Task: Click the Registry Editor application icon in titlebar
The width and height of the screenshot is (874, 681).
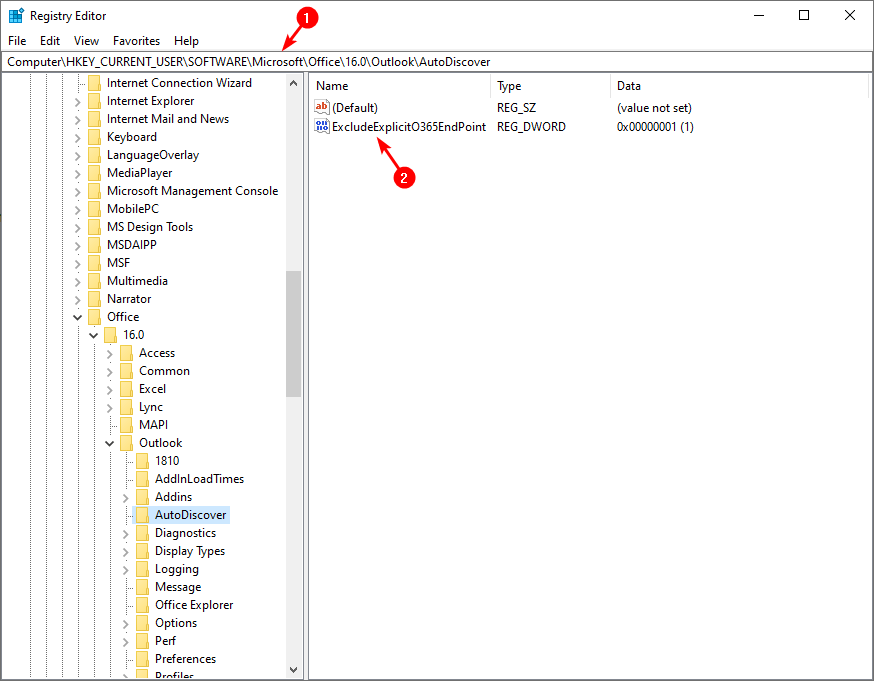Action: 15,15
